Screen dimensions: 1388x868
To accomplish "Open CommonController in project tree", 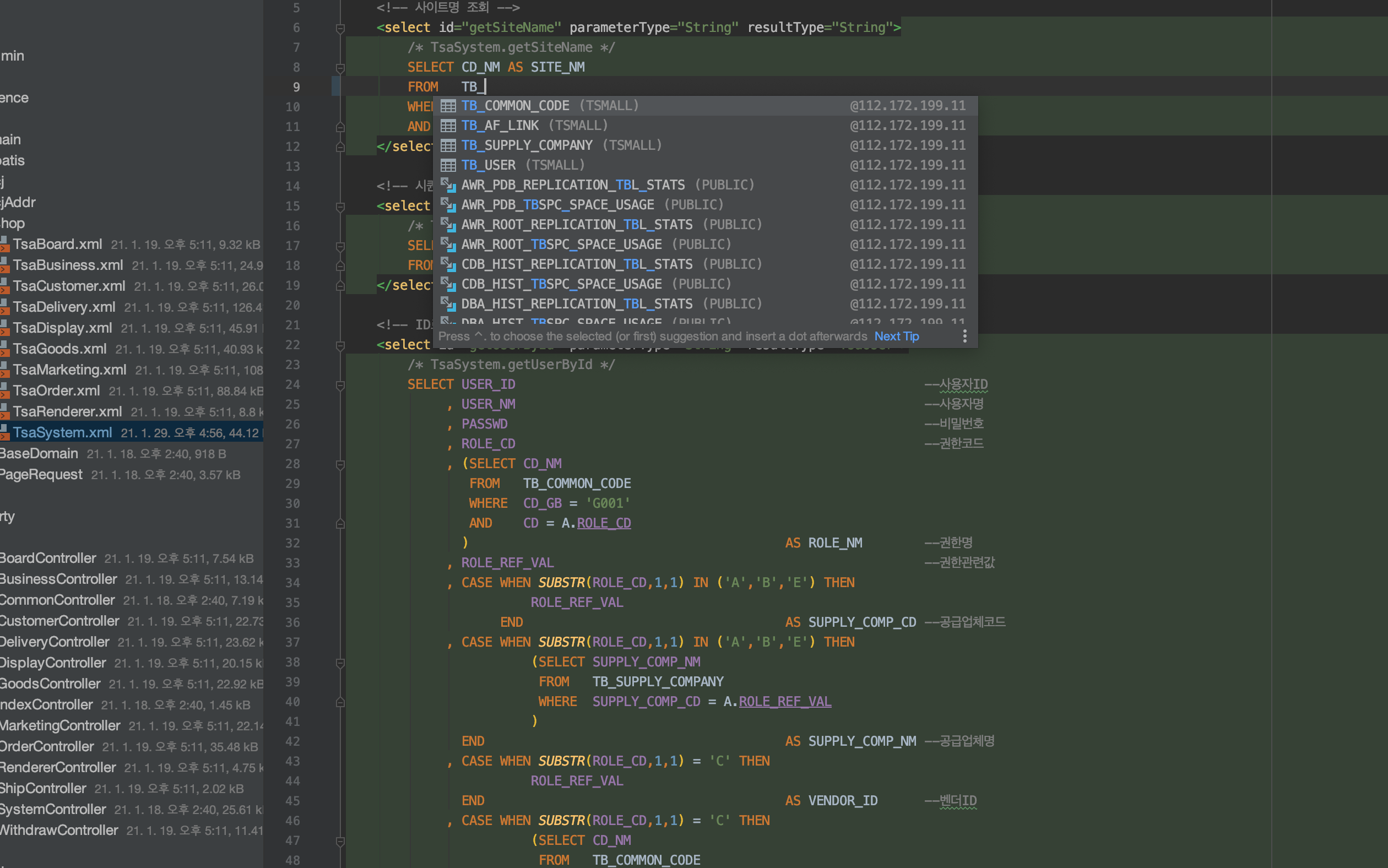I will (x=132, y=600).
